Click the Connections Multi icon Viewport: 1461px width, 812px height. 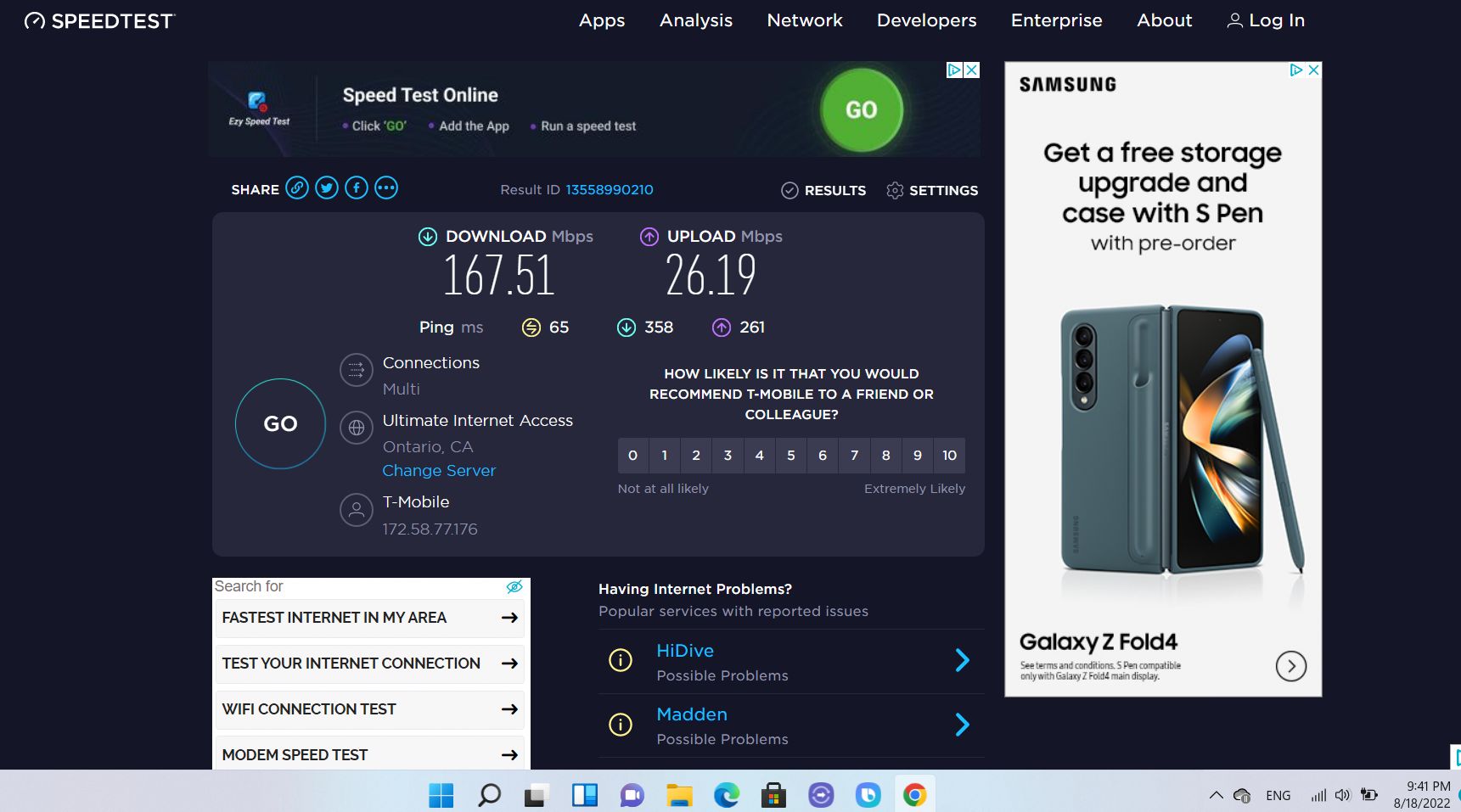tap(357, 370)
